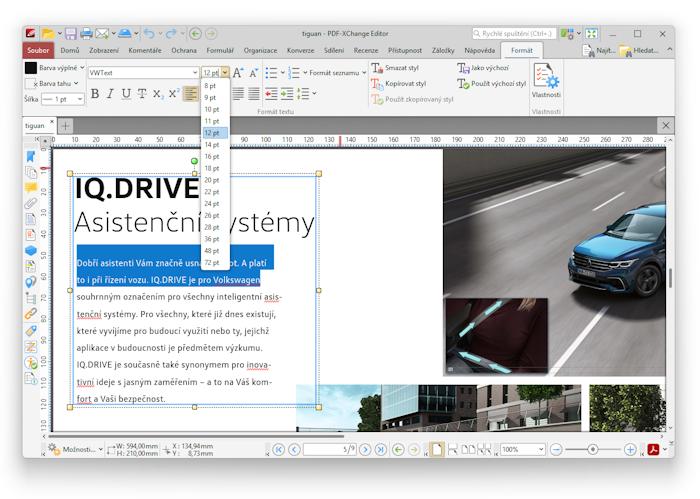Image resolution: width=700 pixels, height=499 pixels.
Task: Switch to the Organizace ribbon tab
Action: pyautogui.click(x=260, y=50)
